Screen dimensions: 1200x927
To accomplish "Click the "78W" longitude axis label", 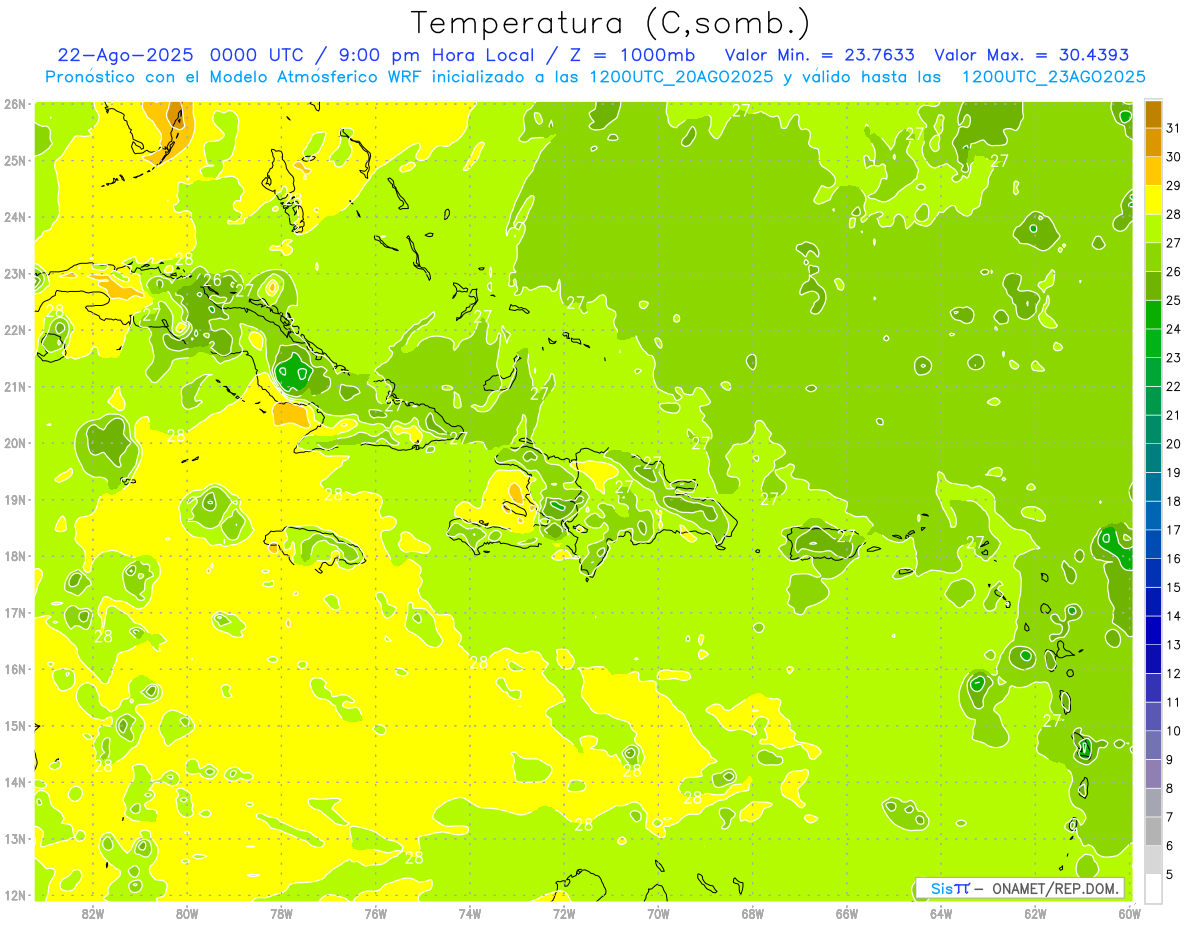I will tap(281, 913).
